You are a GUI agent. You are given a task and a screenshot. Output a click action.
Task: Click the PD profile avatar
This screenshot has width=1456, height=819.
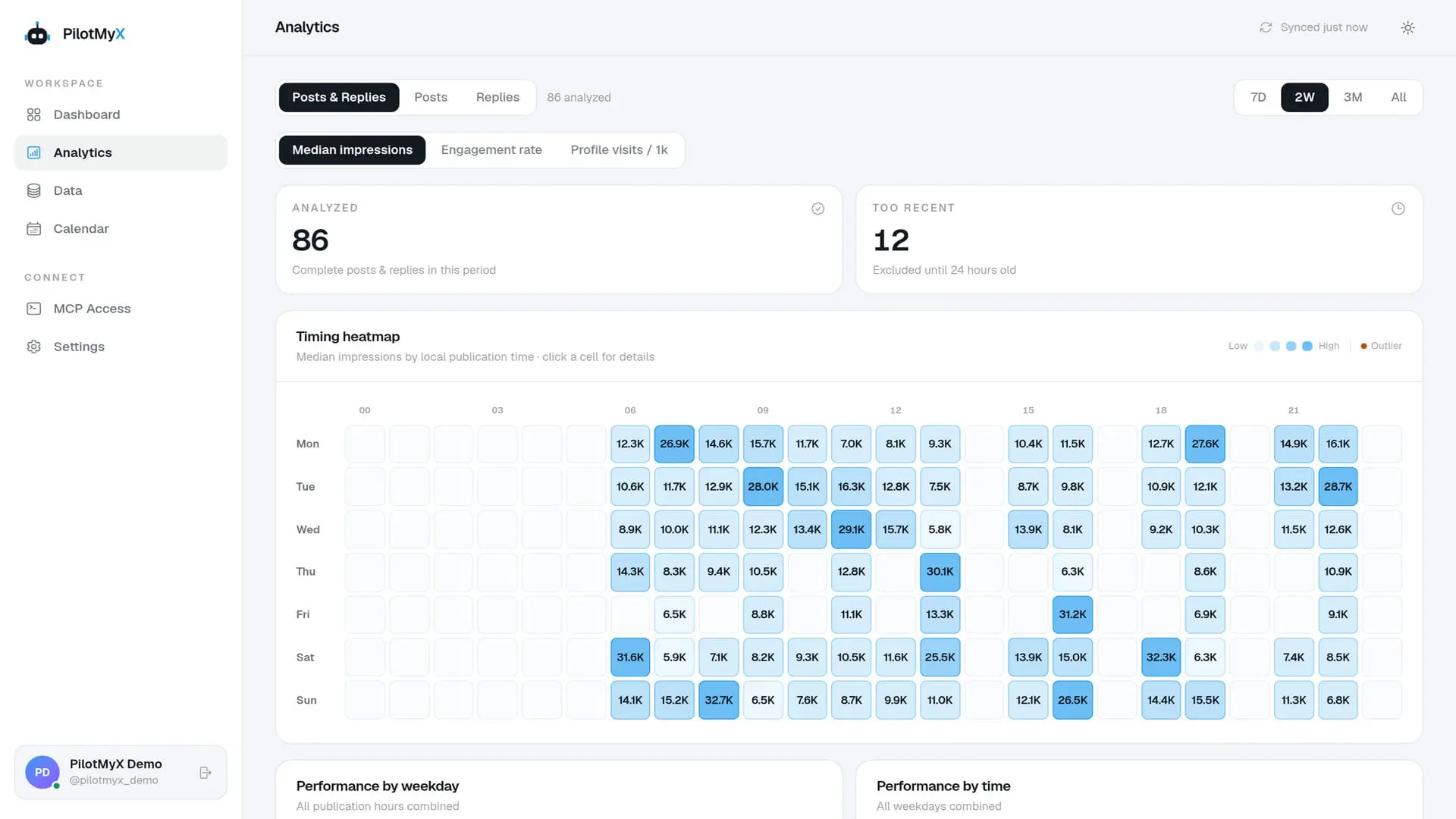(42, 772)
